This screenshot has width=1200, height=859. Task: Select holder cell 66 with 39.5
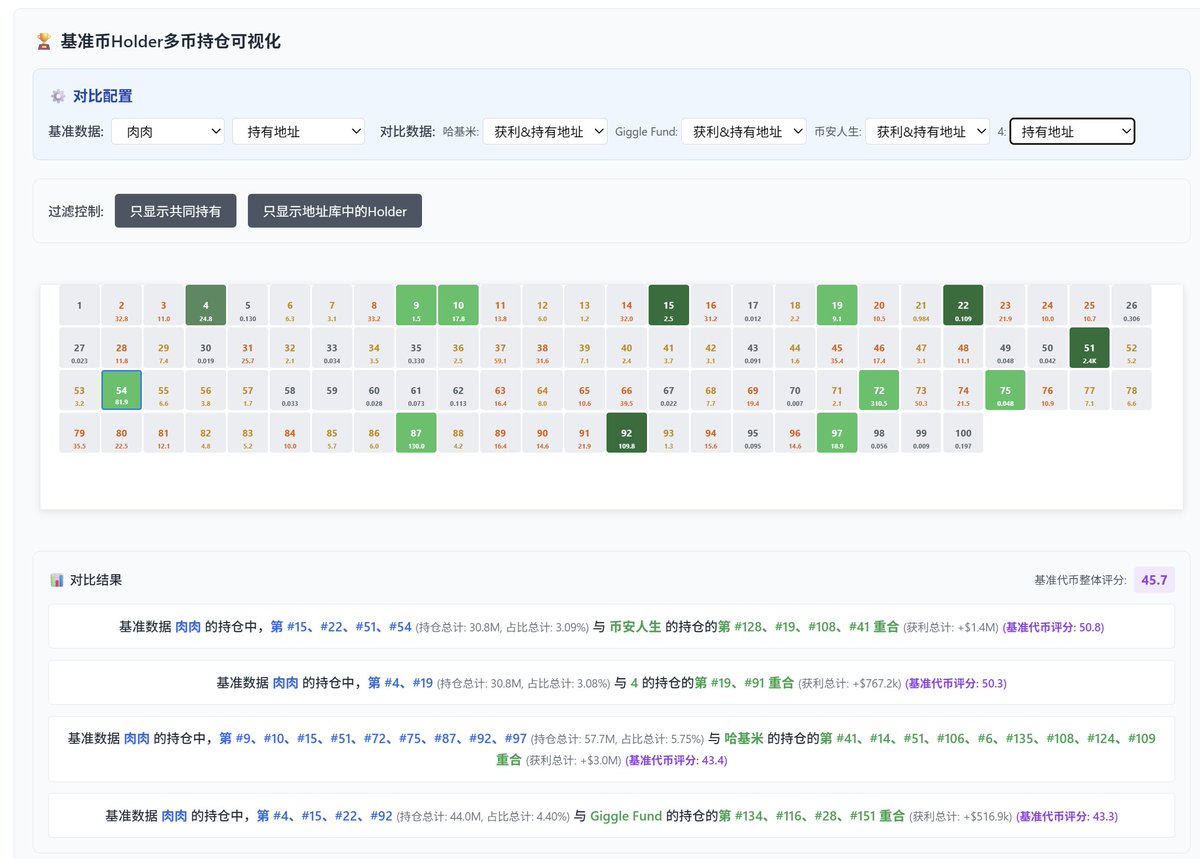coord(627,390)
